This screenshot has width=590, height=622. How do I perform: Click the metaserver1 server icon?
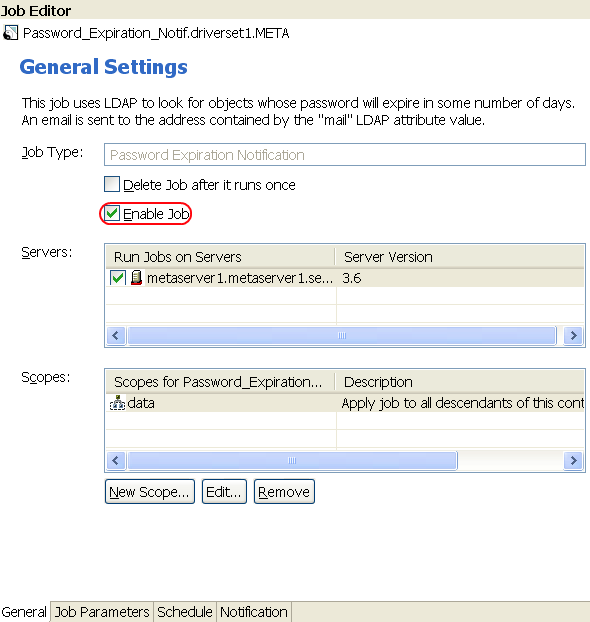coord(136,278)
